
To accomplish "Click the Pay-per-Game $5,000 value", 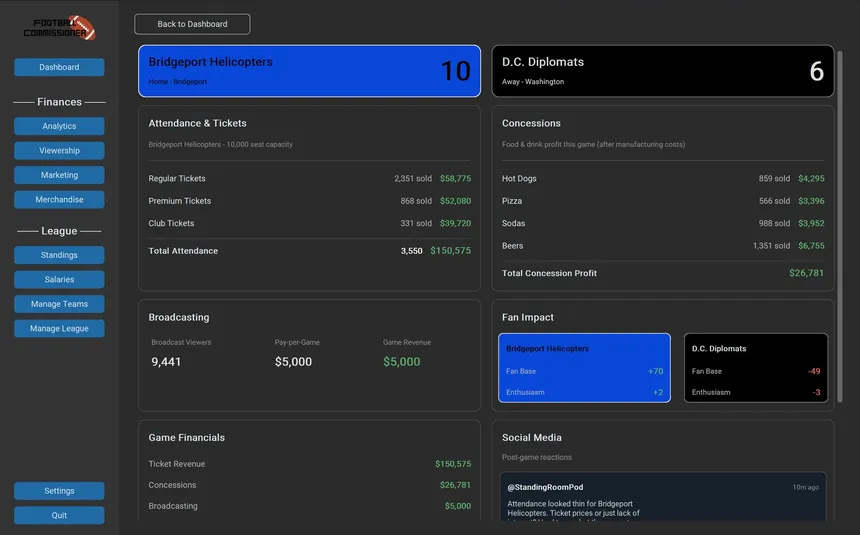I will 293,362.
